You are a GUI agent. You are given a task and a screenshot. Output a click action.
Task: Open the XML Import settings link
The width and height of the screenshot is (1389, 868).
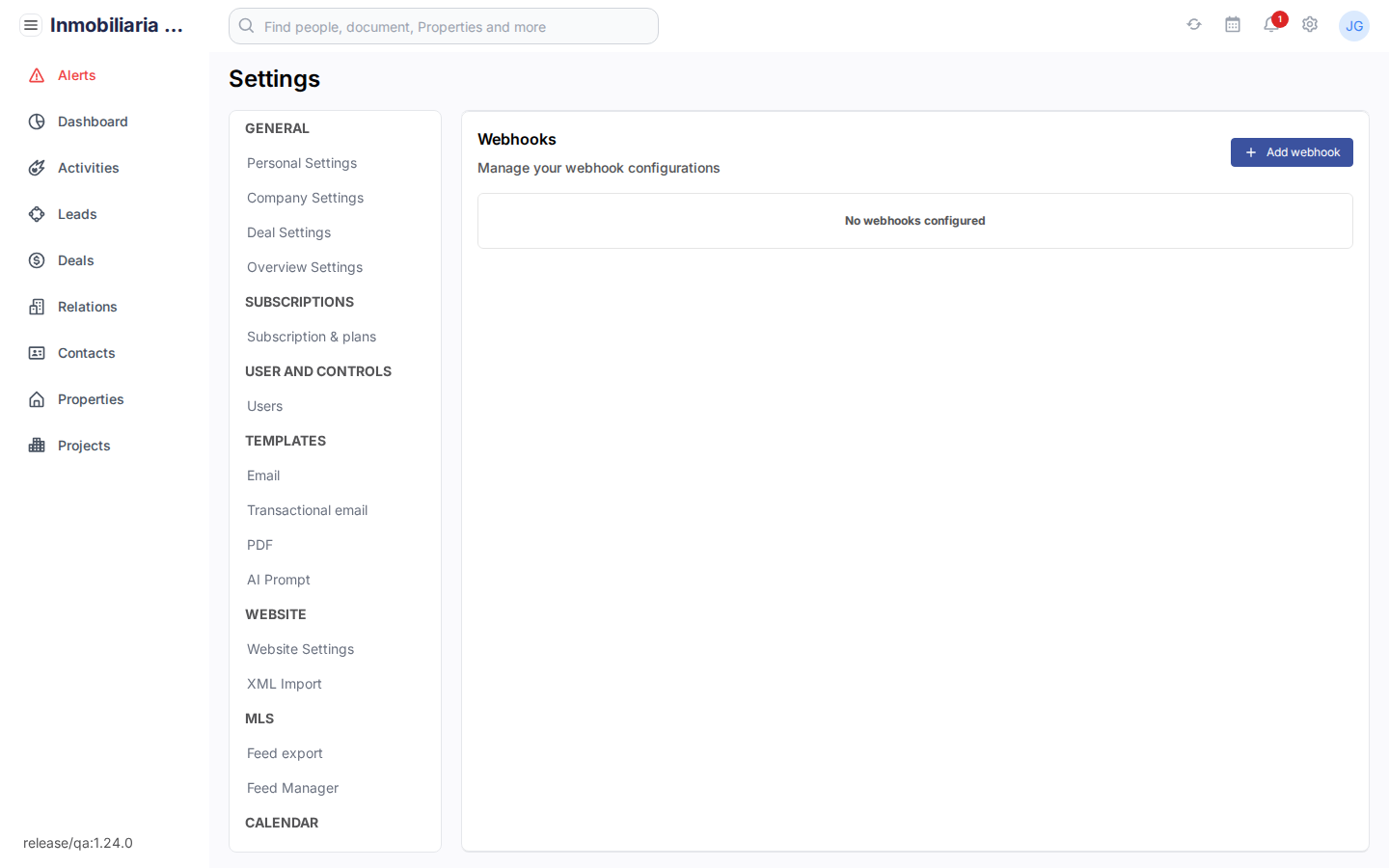click(284, 684)
